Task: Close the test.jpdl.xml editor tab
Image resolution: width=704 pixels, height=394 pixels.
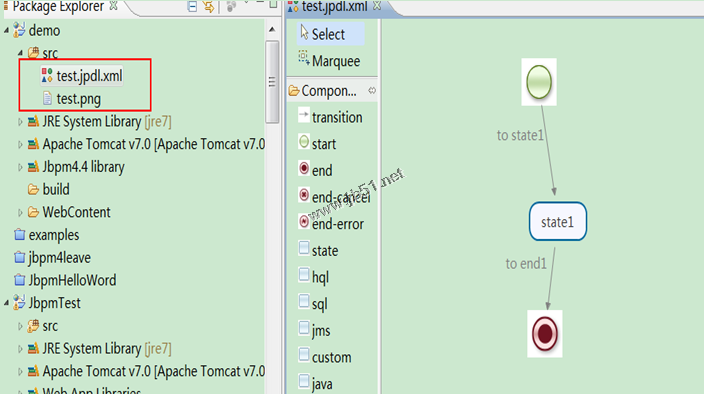Action: [377, 6]
